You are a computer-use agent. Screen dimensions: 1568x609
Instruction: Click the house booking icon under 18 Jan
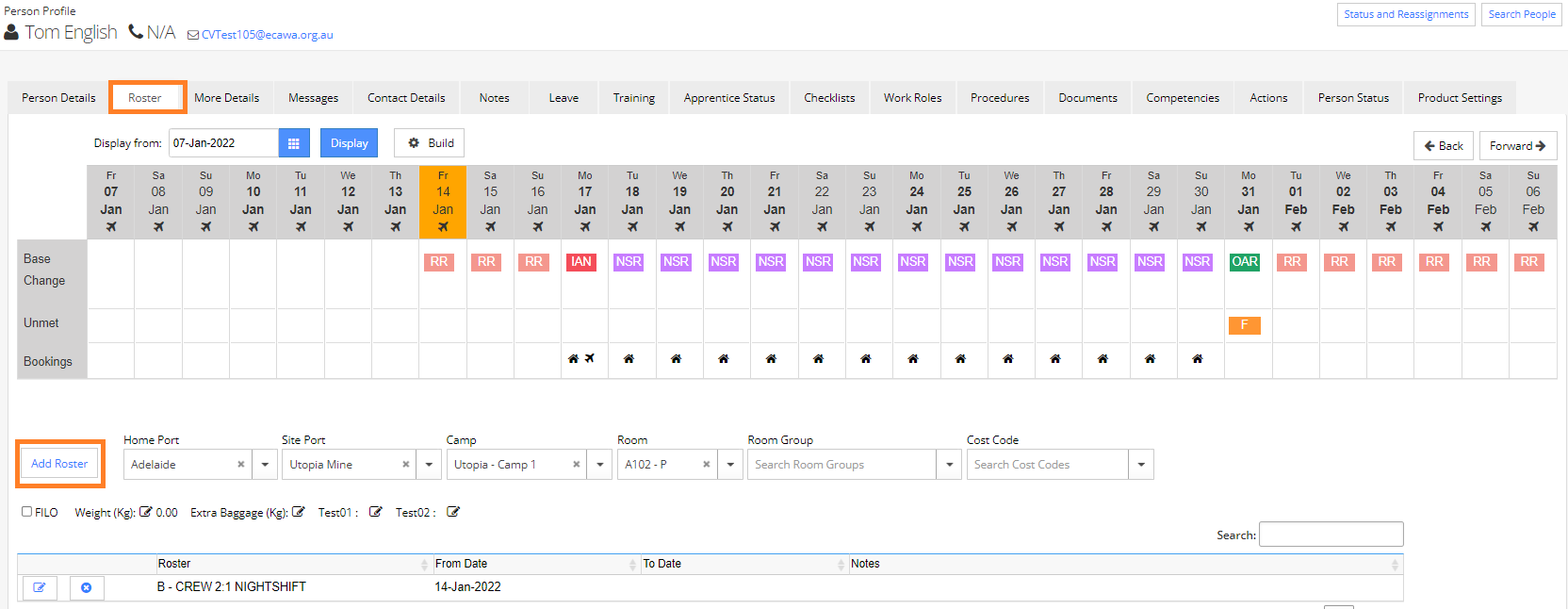tap(629, 359)
